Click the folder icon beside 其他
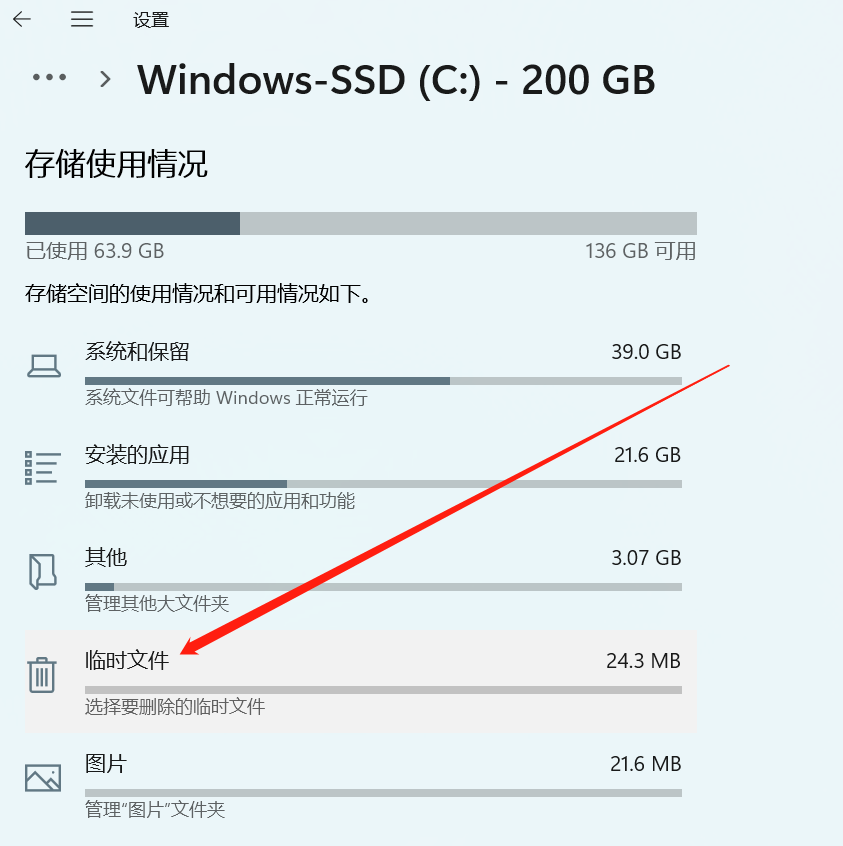The height and width of the screenshot is (846, 843). point(43,571)
